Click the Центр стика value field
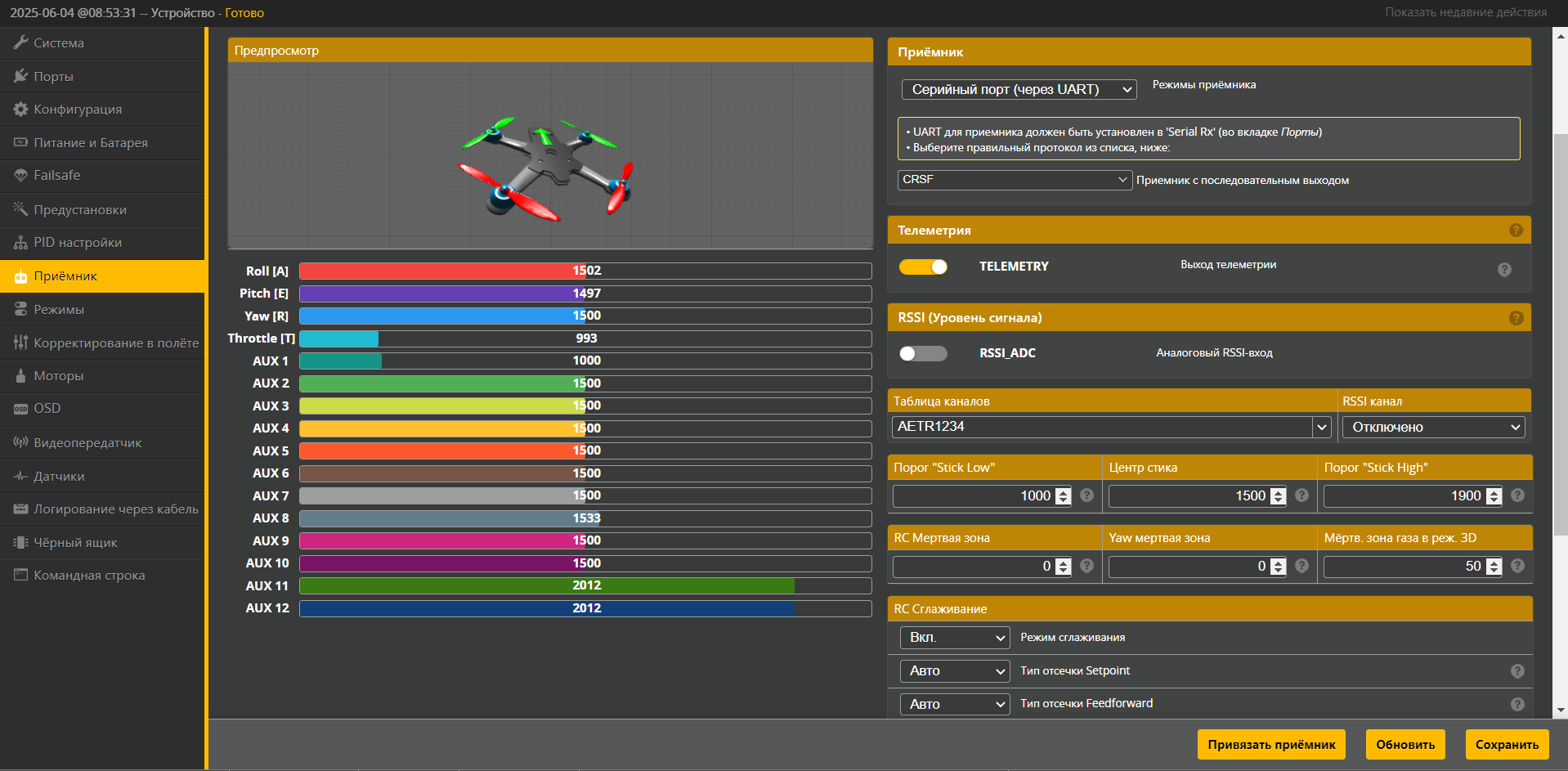Viewport: 1568px width, 771px height. pos(1188,496)
